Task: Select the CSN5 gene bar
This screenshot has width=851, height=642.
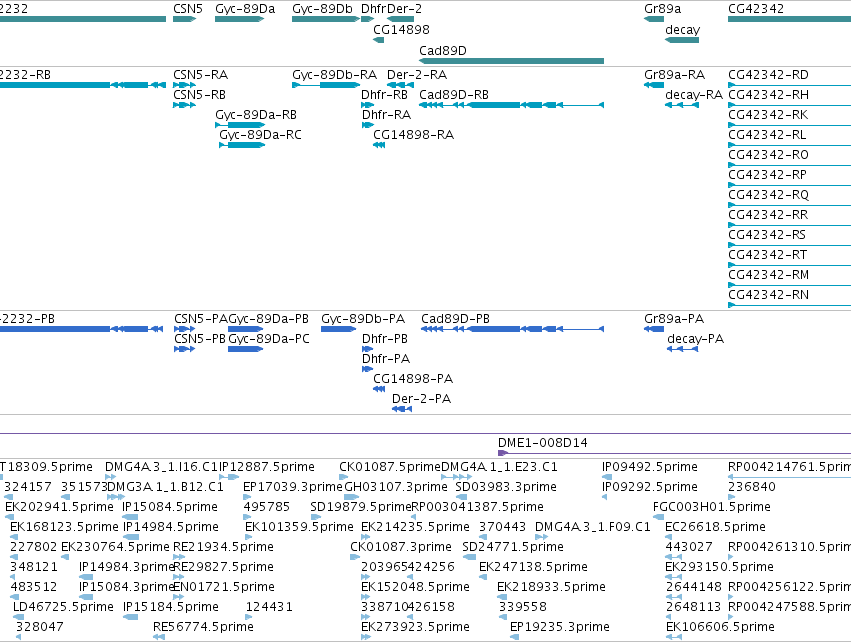Action: click(x=185, y=19)
